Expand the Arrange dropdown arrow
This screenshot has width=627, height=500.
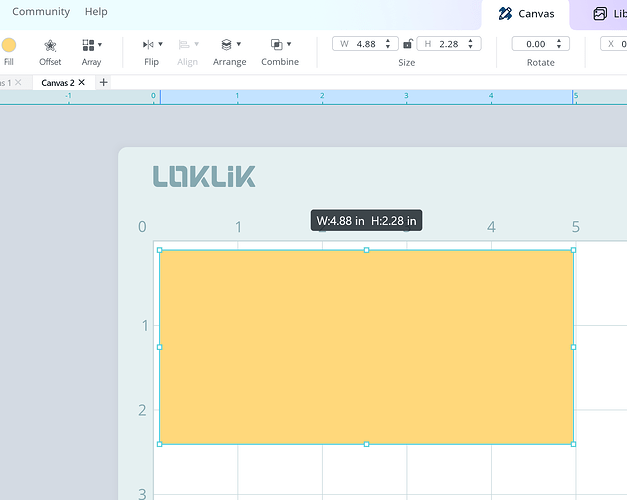239,44
